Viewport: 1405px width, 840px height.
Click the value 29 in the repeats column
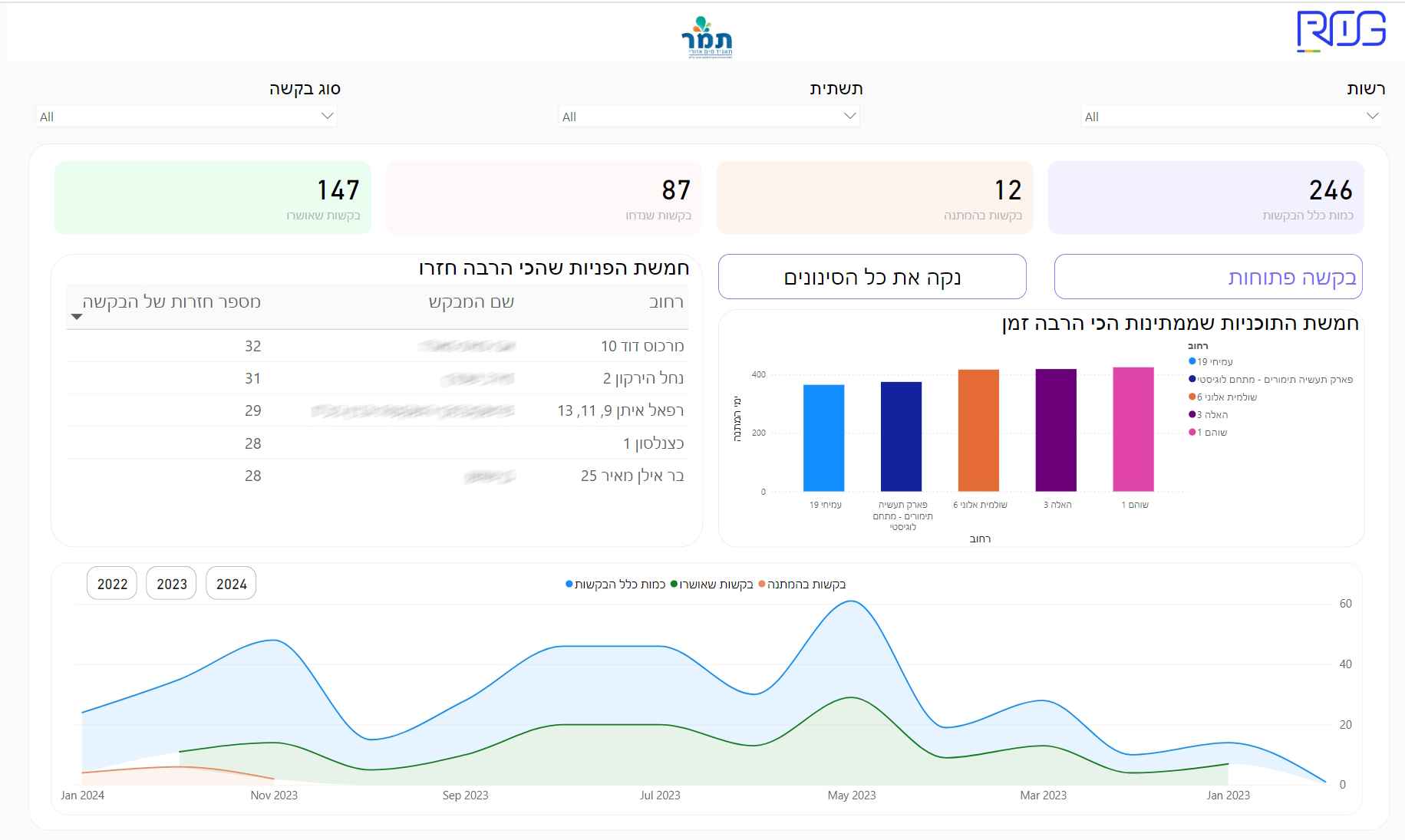253,410
